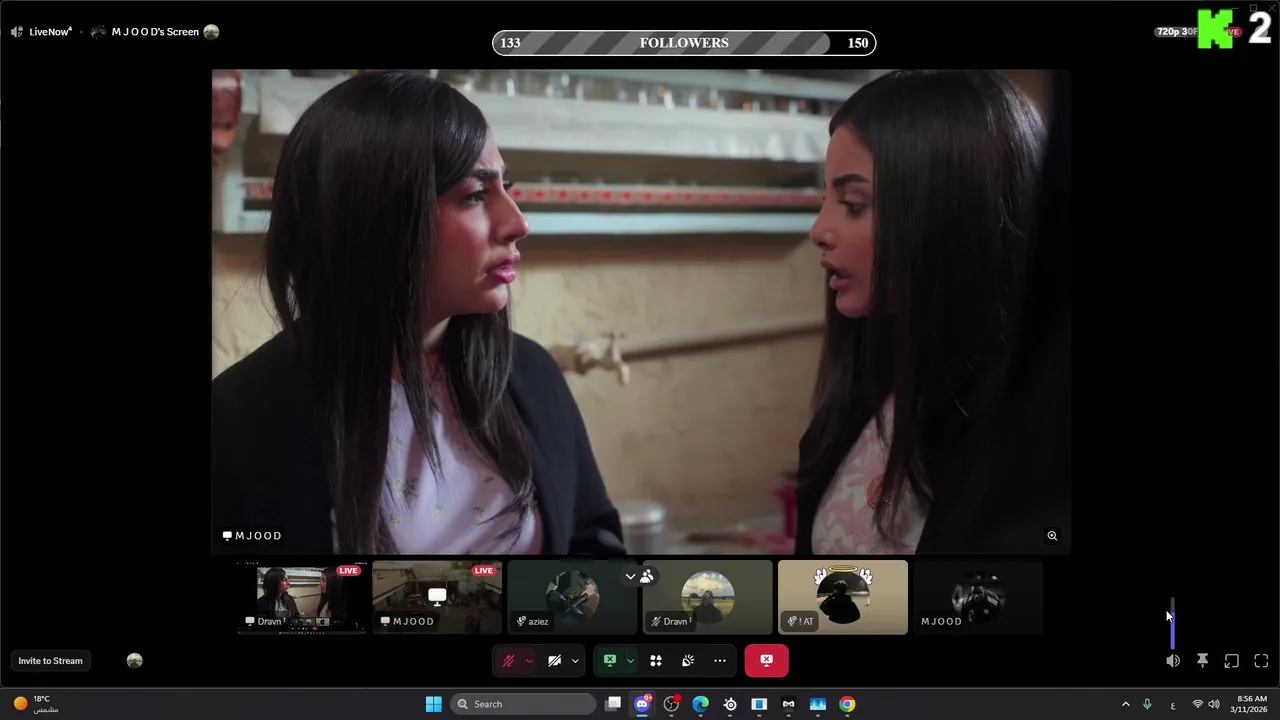The image size is (1280, 720).
Task: Click the LiveNow channel name
Action: tap(50, 32)
